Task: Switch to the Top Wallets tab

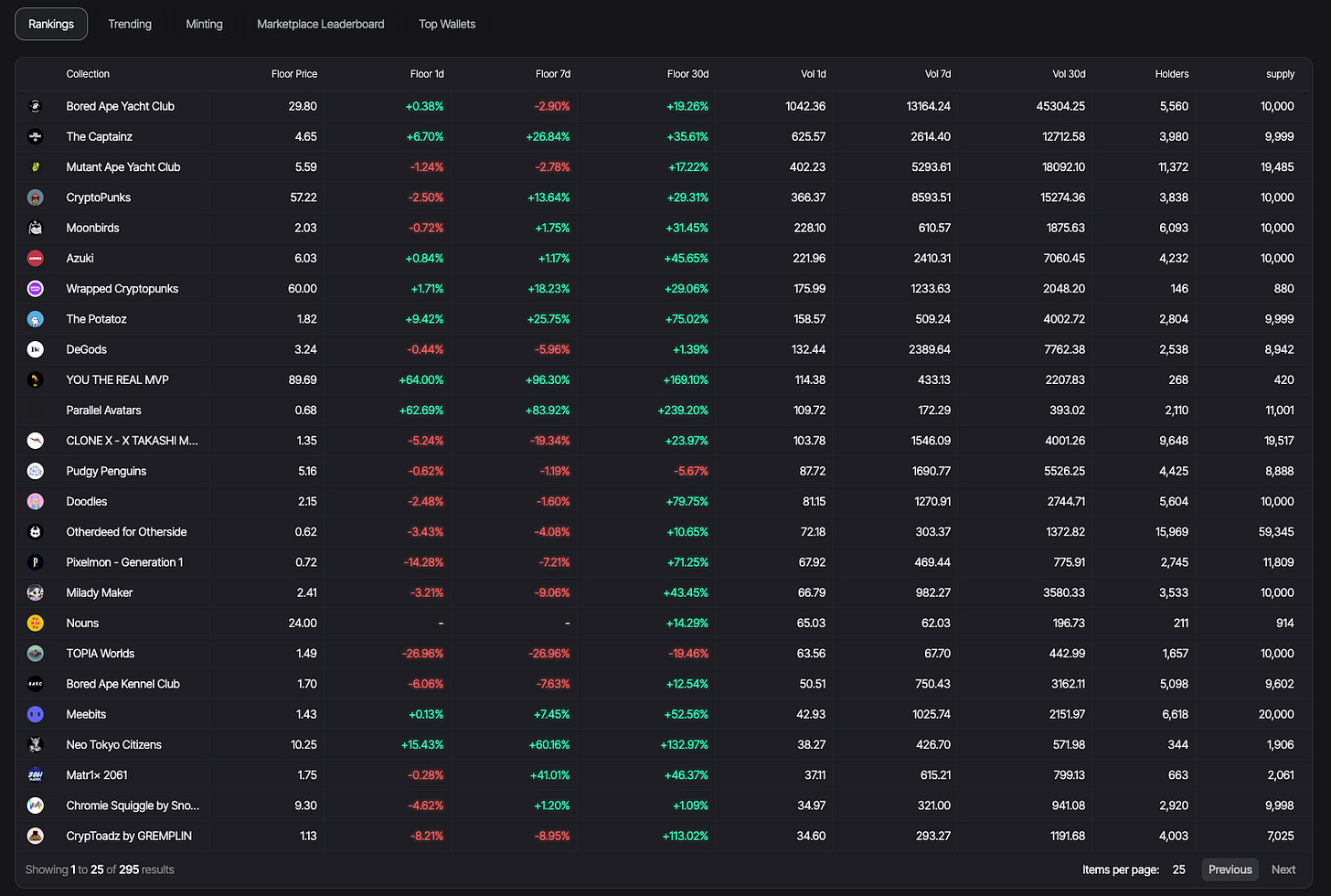Action: pos(447,24)
